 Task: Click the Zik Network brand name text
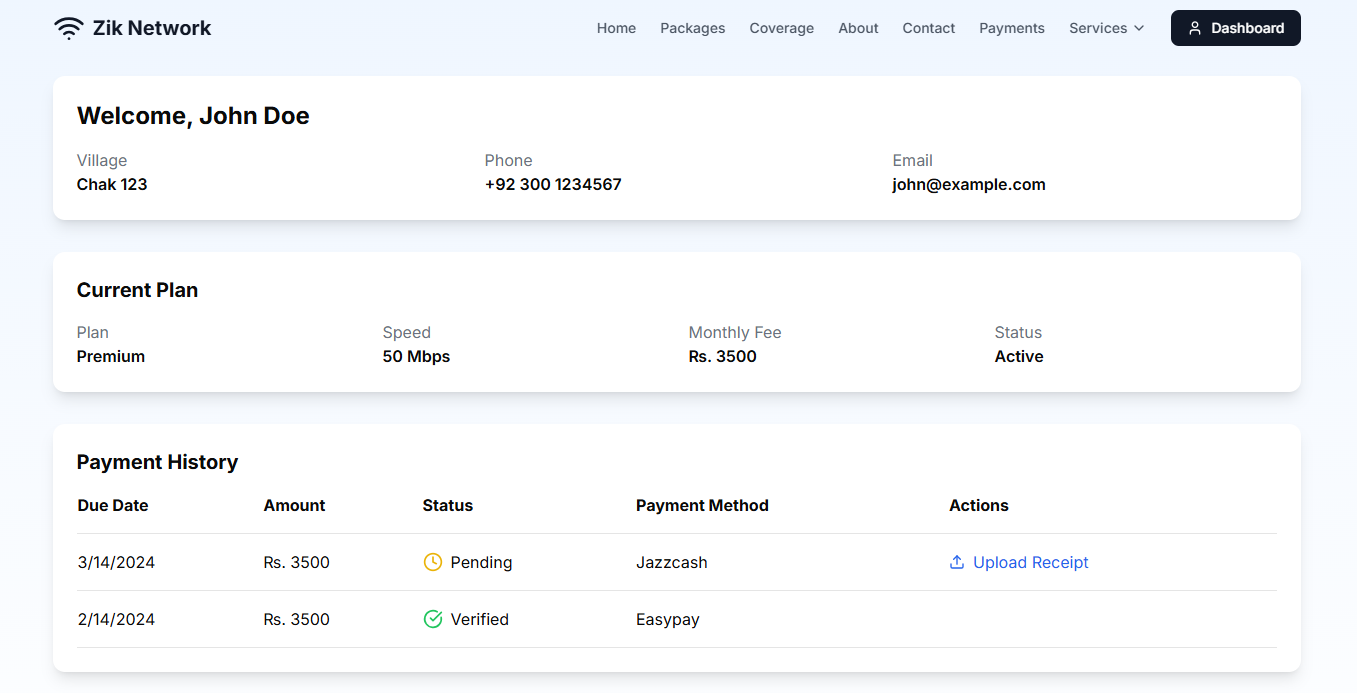152,27
